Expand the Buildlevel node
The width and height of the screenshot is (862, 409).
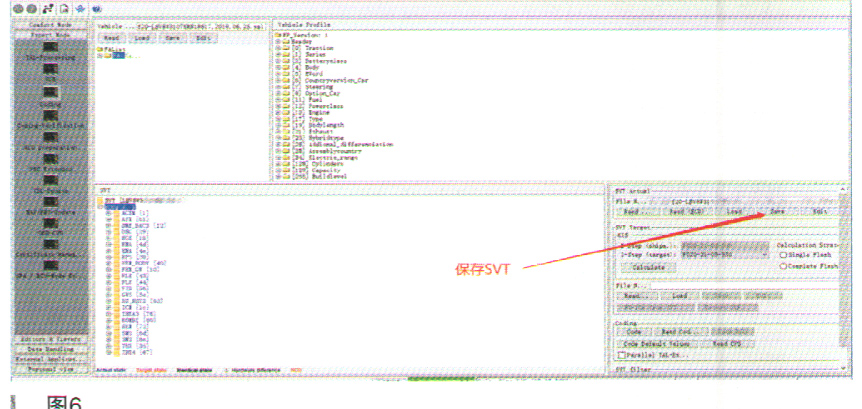[278, 176]
